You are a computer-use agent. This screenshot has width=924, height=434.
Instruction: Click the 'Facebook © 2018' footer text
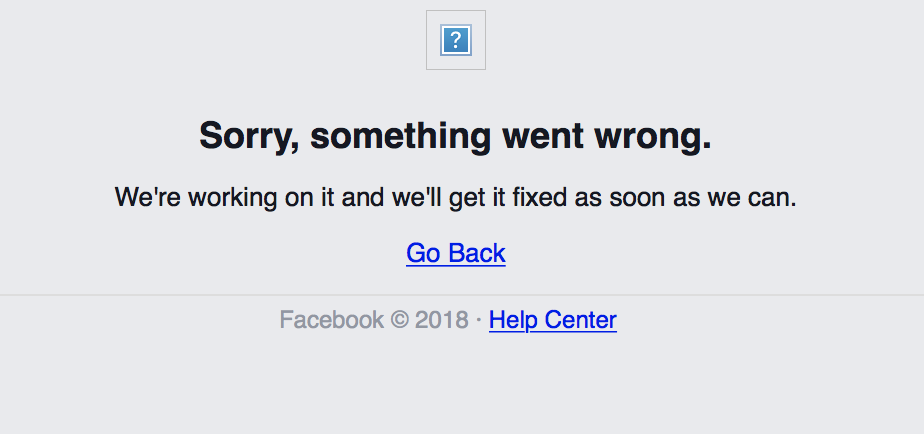pos(374,320)
